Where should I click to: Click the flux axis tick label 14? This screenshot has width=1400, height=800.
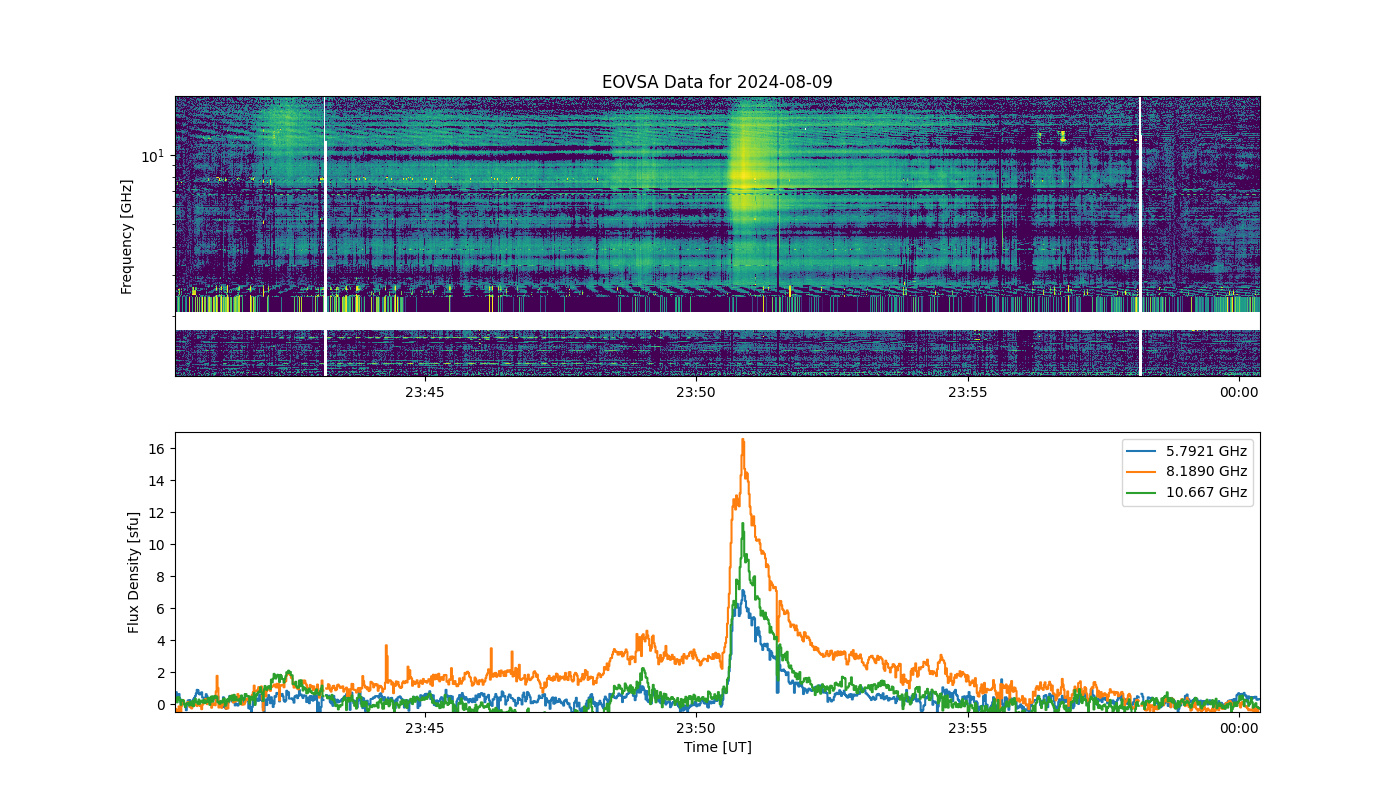(x=156, y=480)
